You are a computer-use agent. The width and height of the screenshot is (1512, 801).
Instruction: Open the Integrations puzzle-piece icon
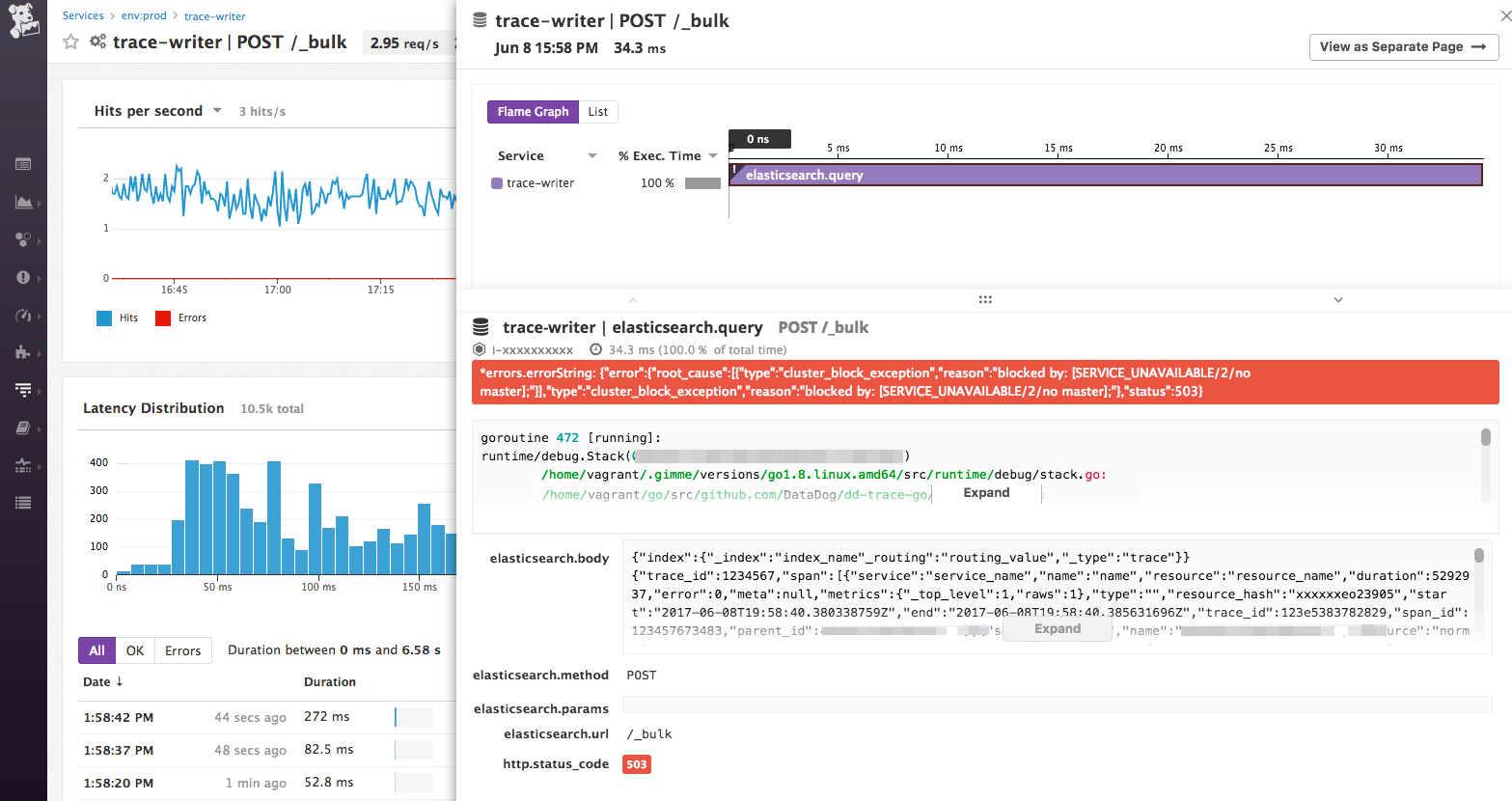[23, 352]
